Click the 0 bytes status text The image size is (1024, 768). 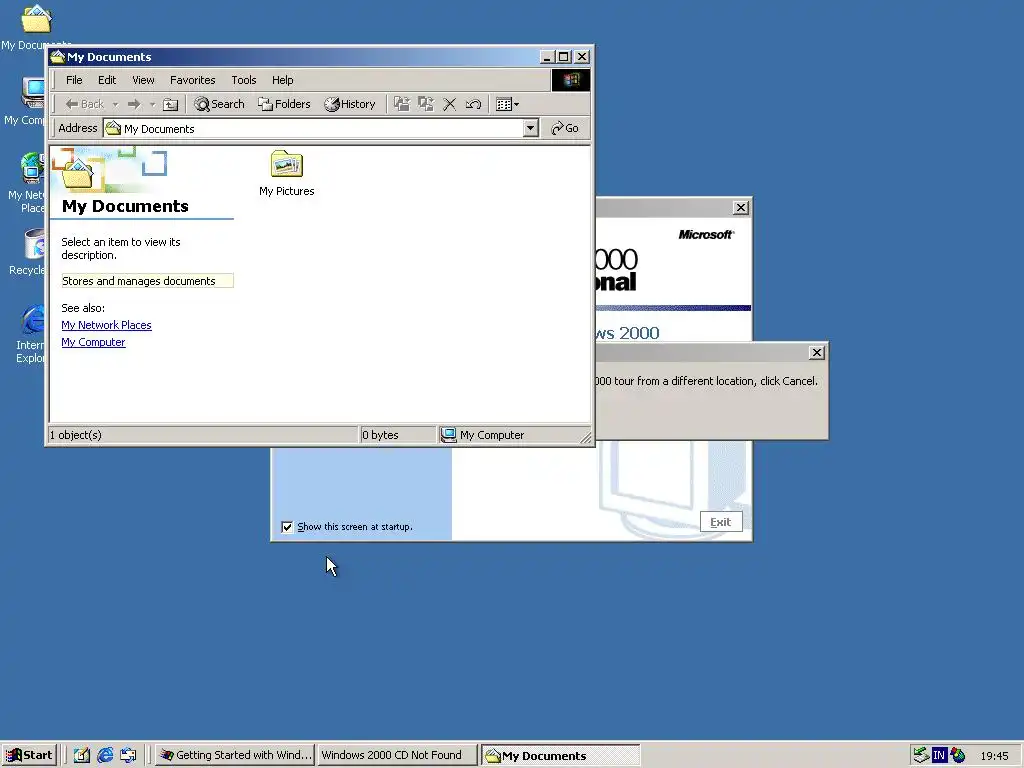(380, 435)
